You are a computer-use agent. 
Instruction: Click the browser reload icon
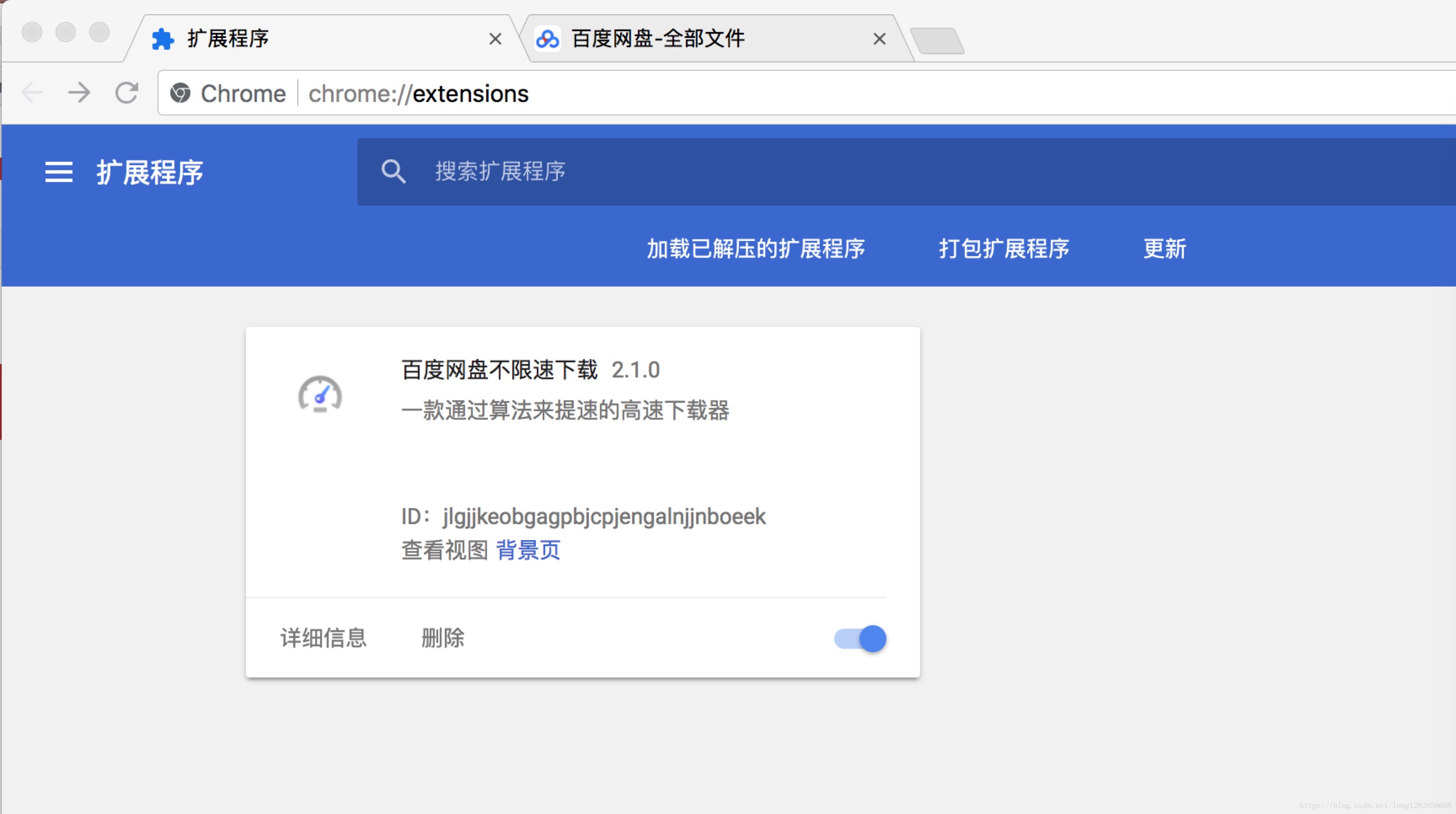127,93
